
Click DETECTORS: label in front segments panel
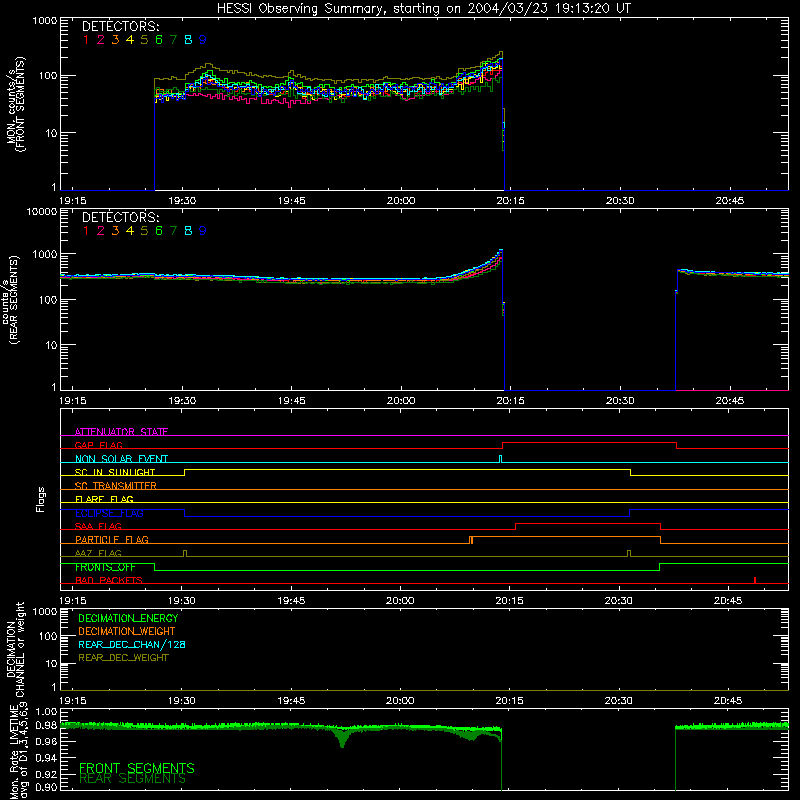coord(120,26)
